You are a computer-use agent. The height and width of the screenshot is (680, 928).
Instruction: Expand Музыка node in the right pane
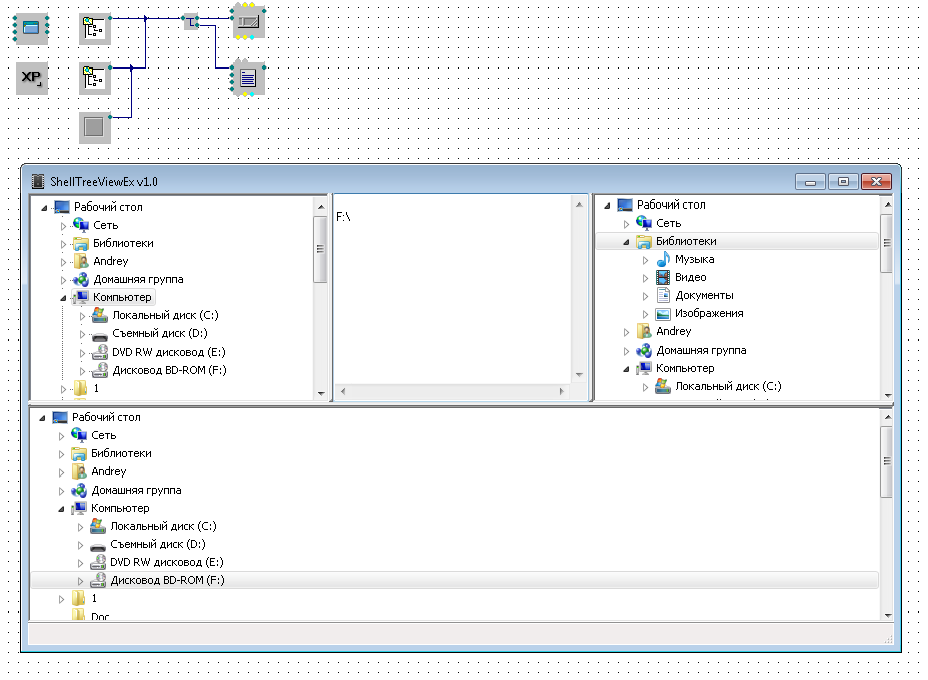click(646, 260)
